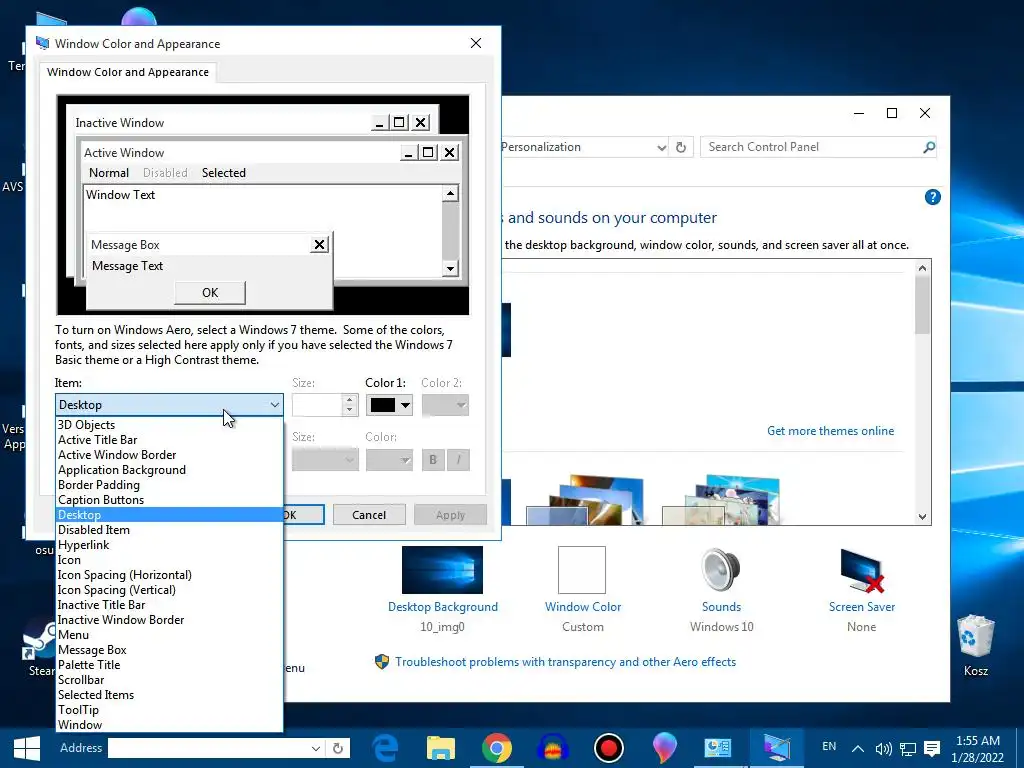Click the network tray icon
1024x768 pixels.
(908, 749)
